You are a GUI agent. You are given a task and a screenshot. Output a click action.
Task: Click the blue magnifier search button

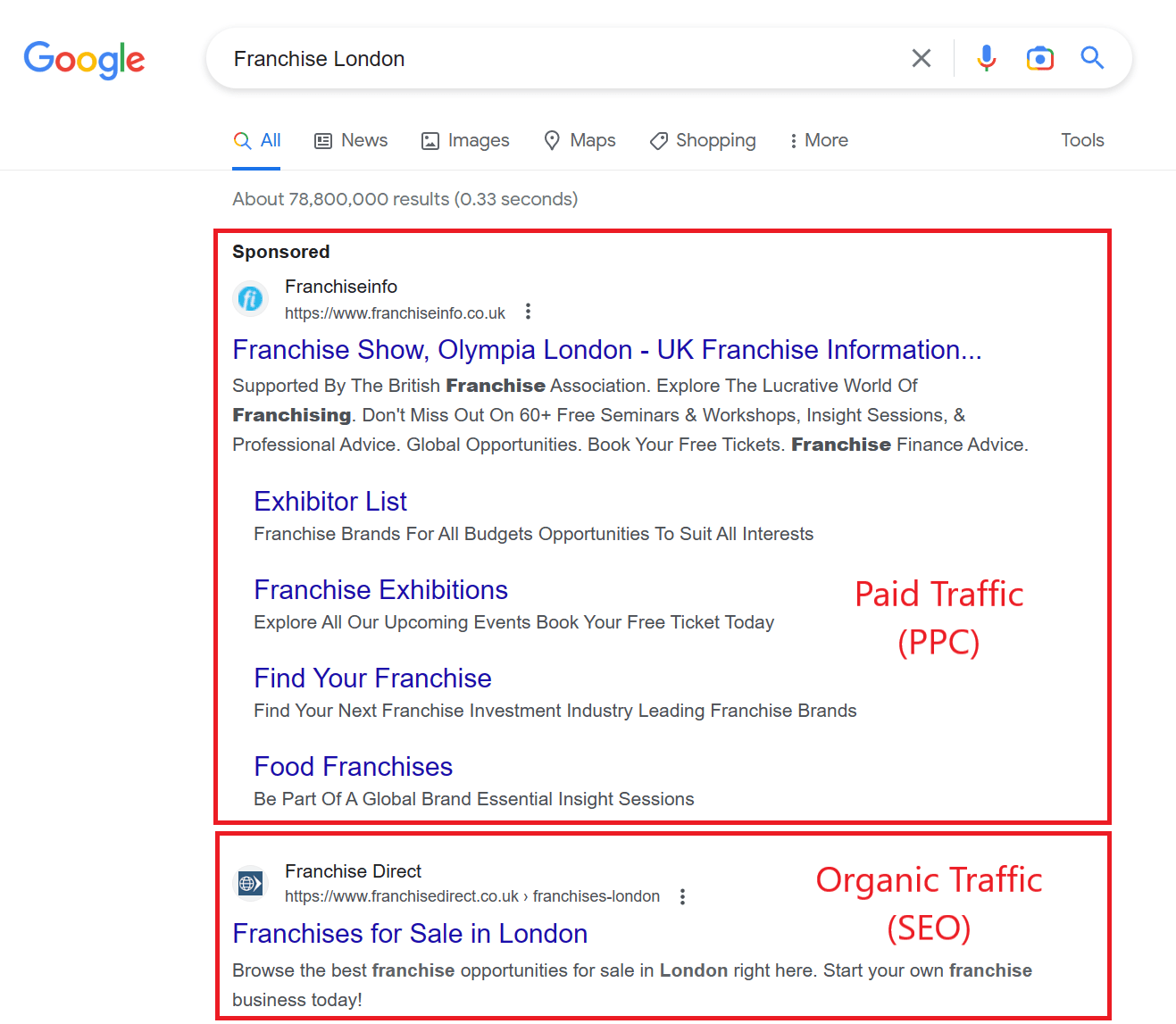click(x=1092, y=58)
